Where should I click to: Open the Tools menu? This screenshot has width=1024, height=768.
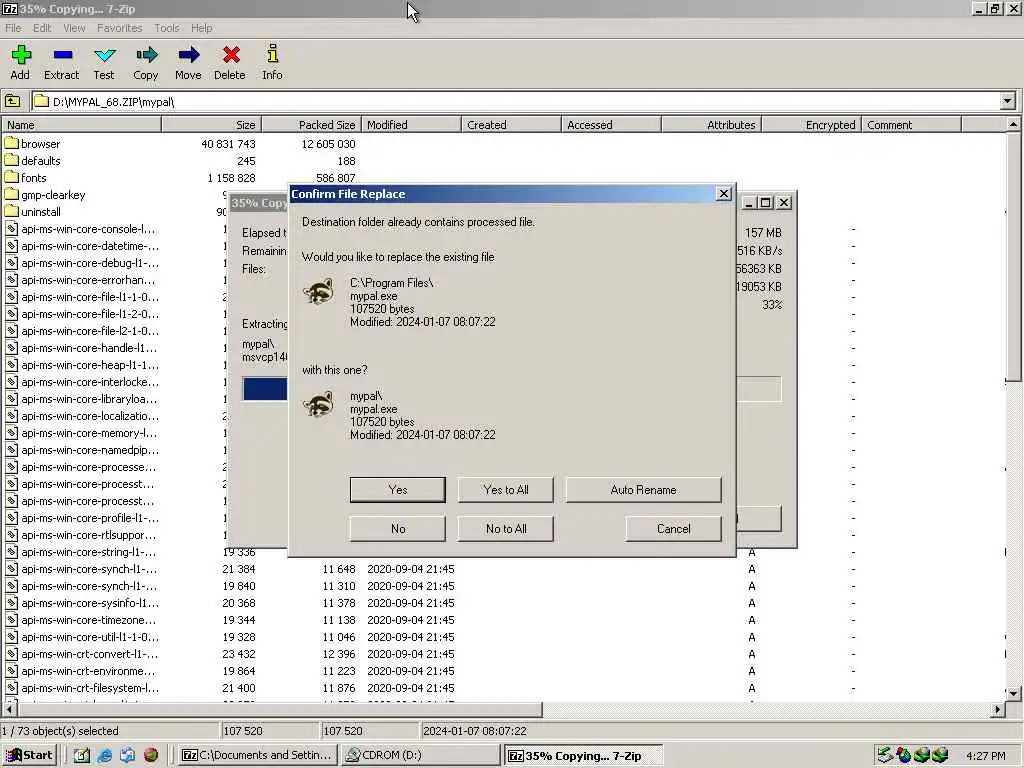(x=167, y=28)
